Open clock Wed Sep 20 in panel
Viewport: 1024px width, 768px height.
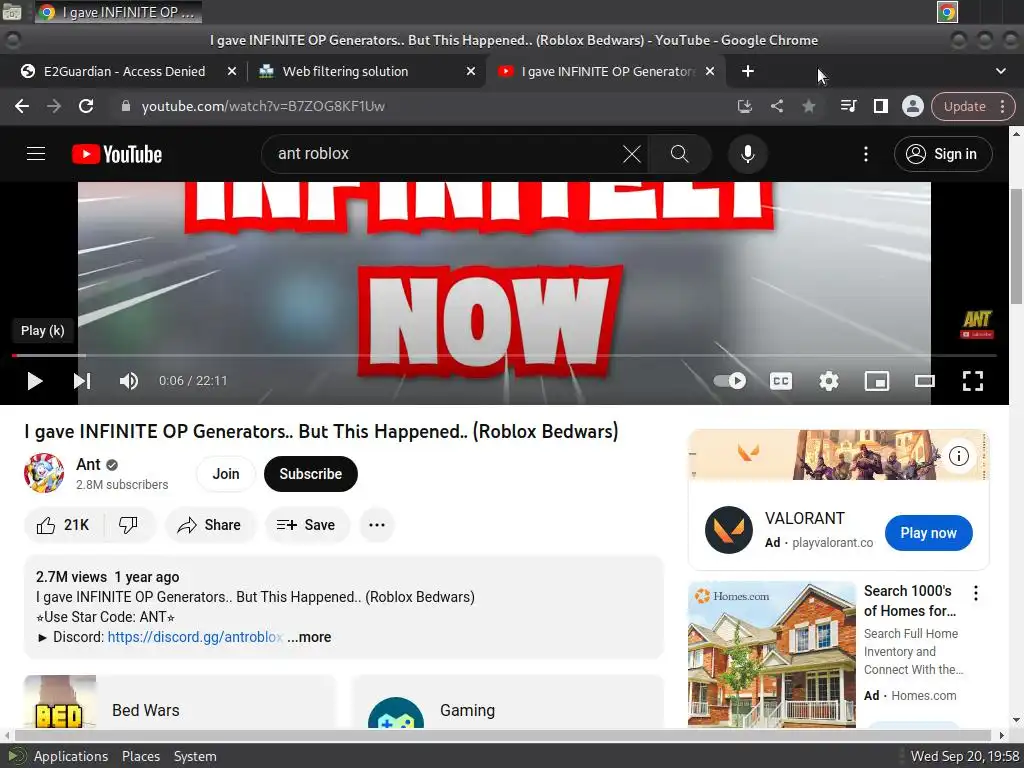click(965, 756)
